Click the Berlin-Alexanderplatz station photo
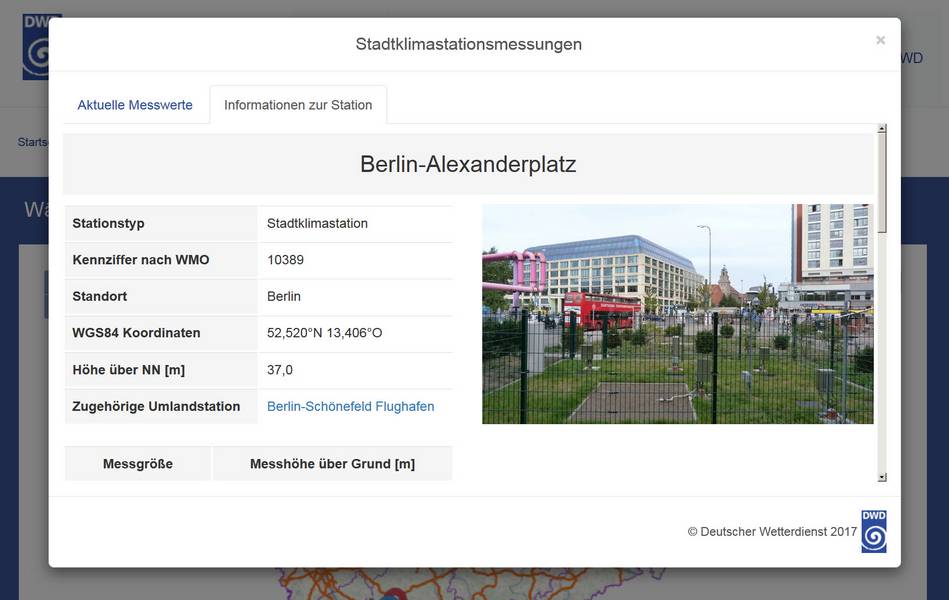Viewport: 949px width, 600px height. 677,314
